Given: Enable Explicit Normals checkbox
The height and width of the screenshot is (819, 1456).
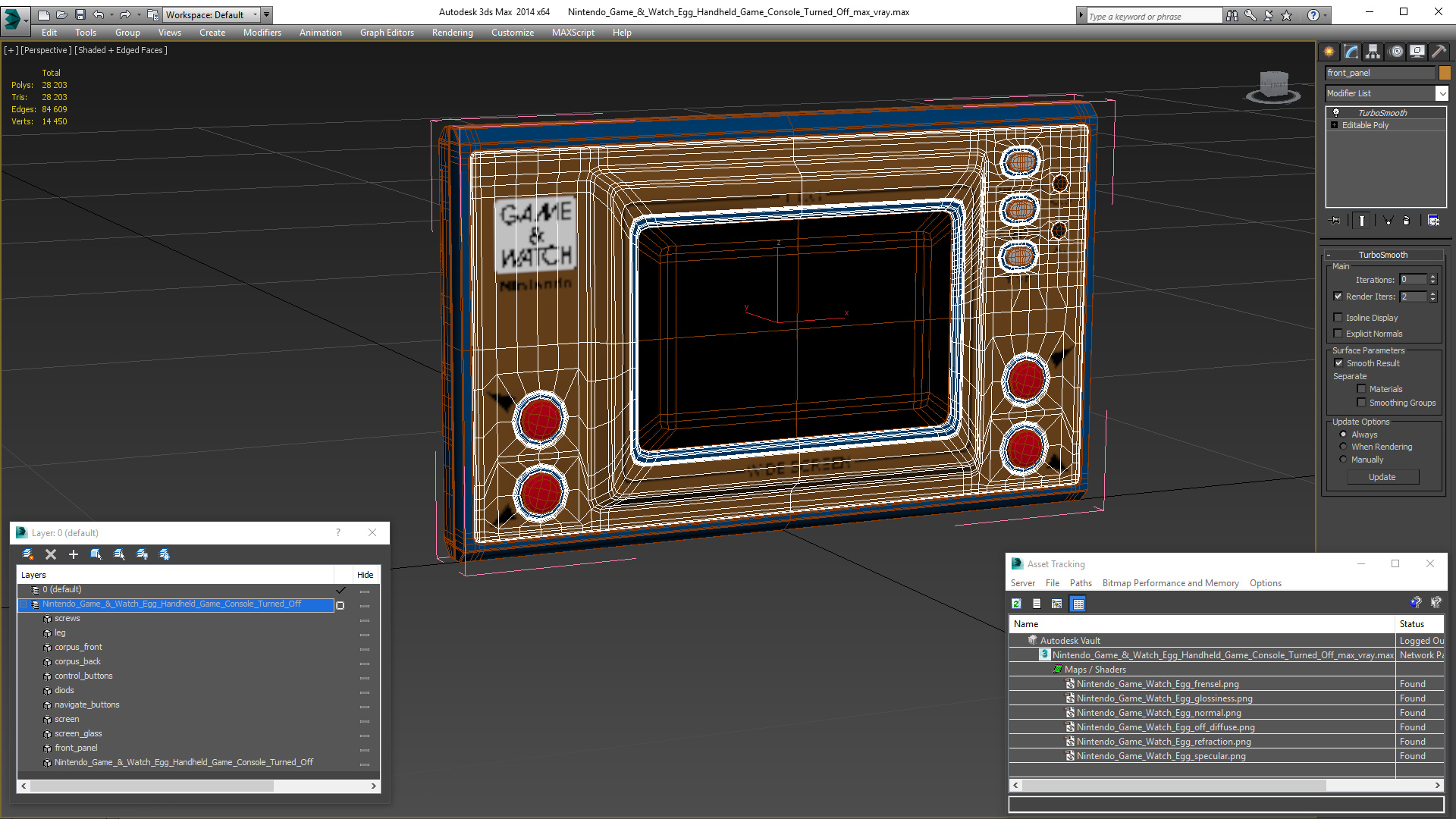Looking at the screenshot, I should 1338,334.
